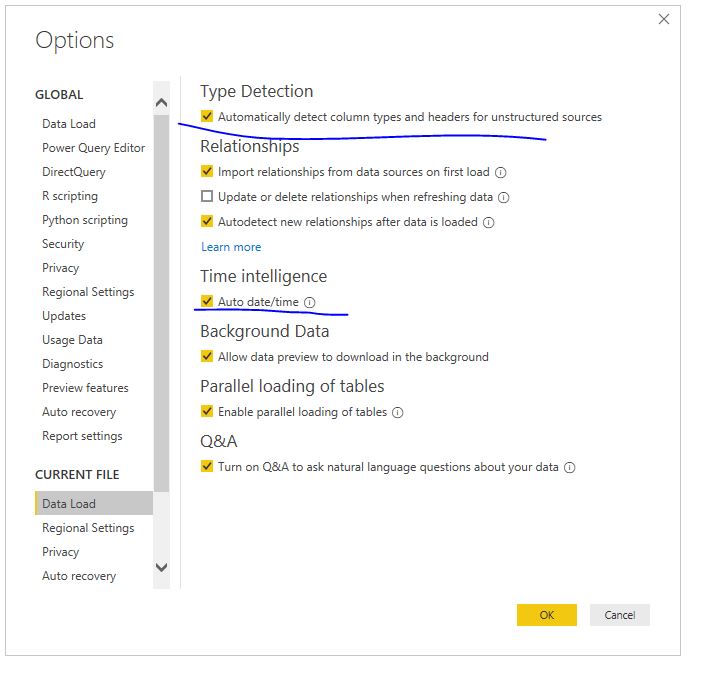Click the sidebar scrollbar thumb
The image size is (702, 674).
click(x=161, y=304)
